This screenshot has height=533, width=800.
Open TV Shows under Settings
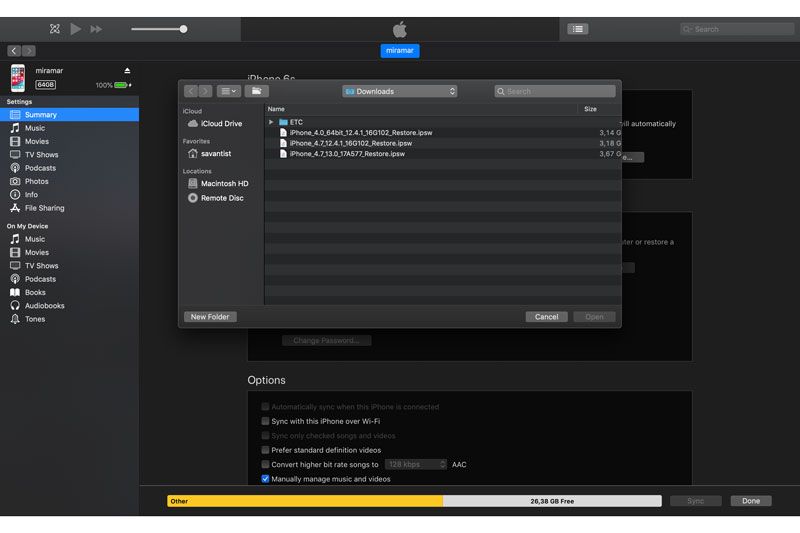point(69,155)
